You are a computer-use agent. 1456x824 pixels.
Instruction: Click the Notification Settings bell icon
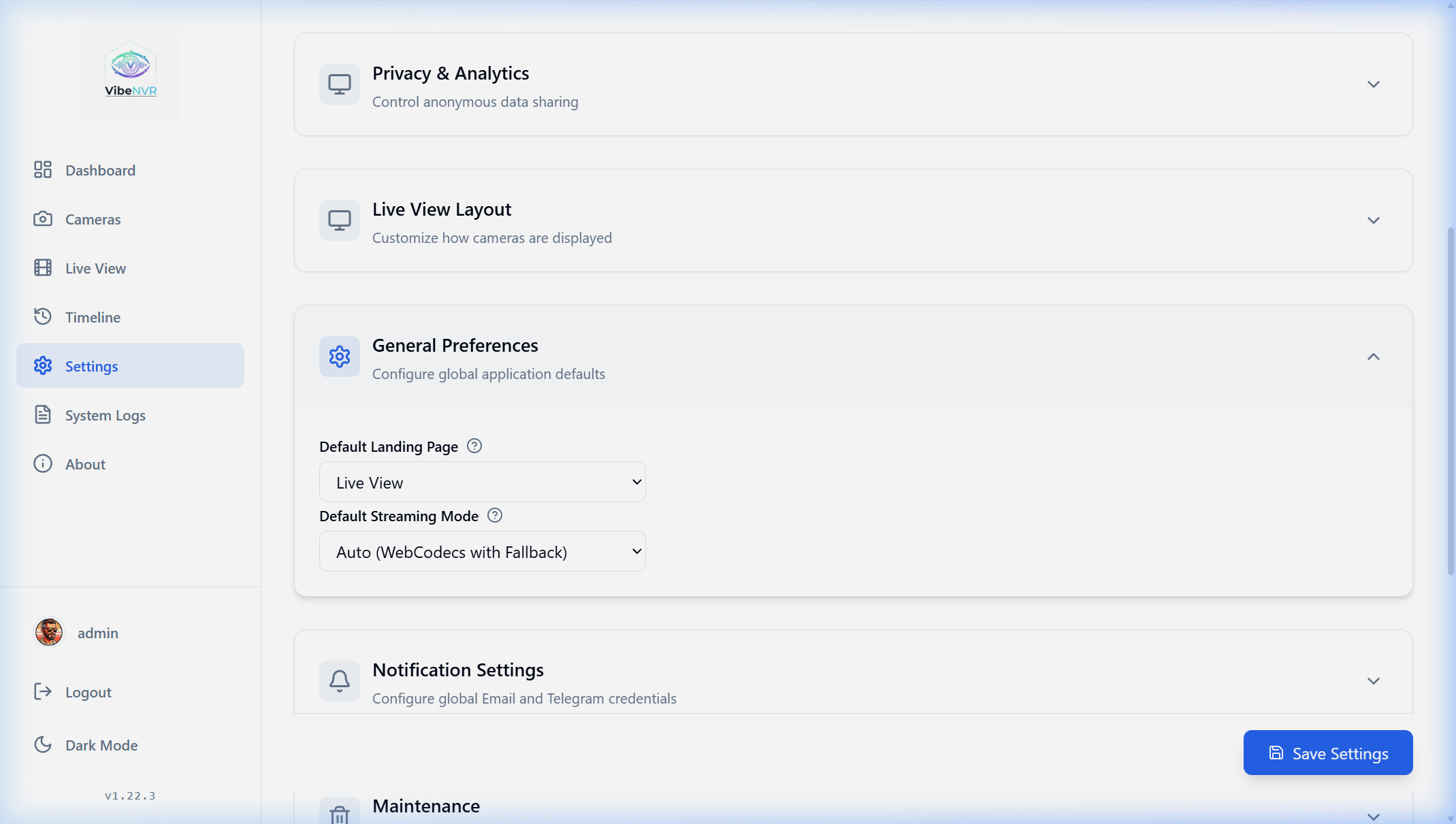pos(340,681)
